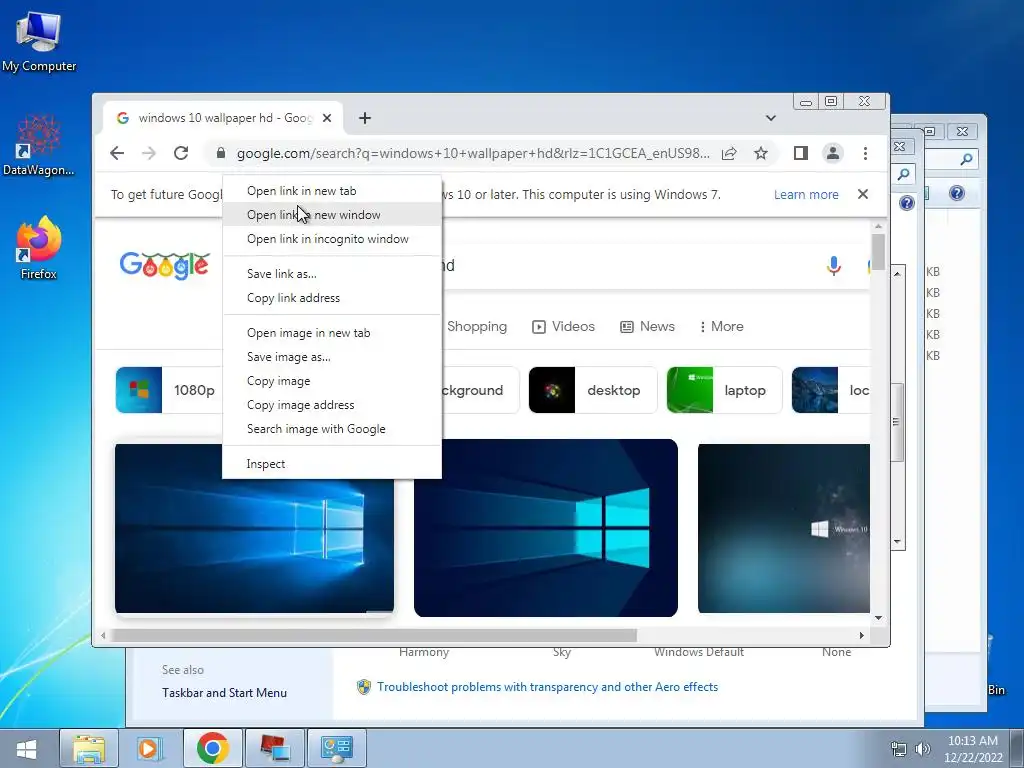This screenshot has height=768, width=1024.
Task: Open File Explorer from the taskbar
Action: [x=89, y=748]
